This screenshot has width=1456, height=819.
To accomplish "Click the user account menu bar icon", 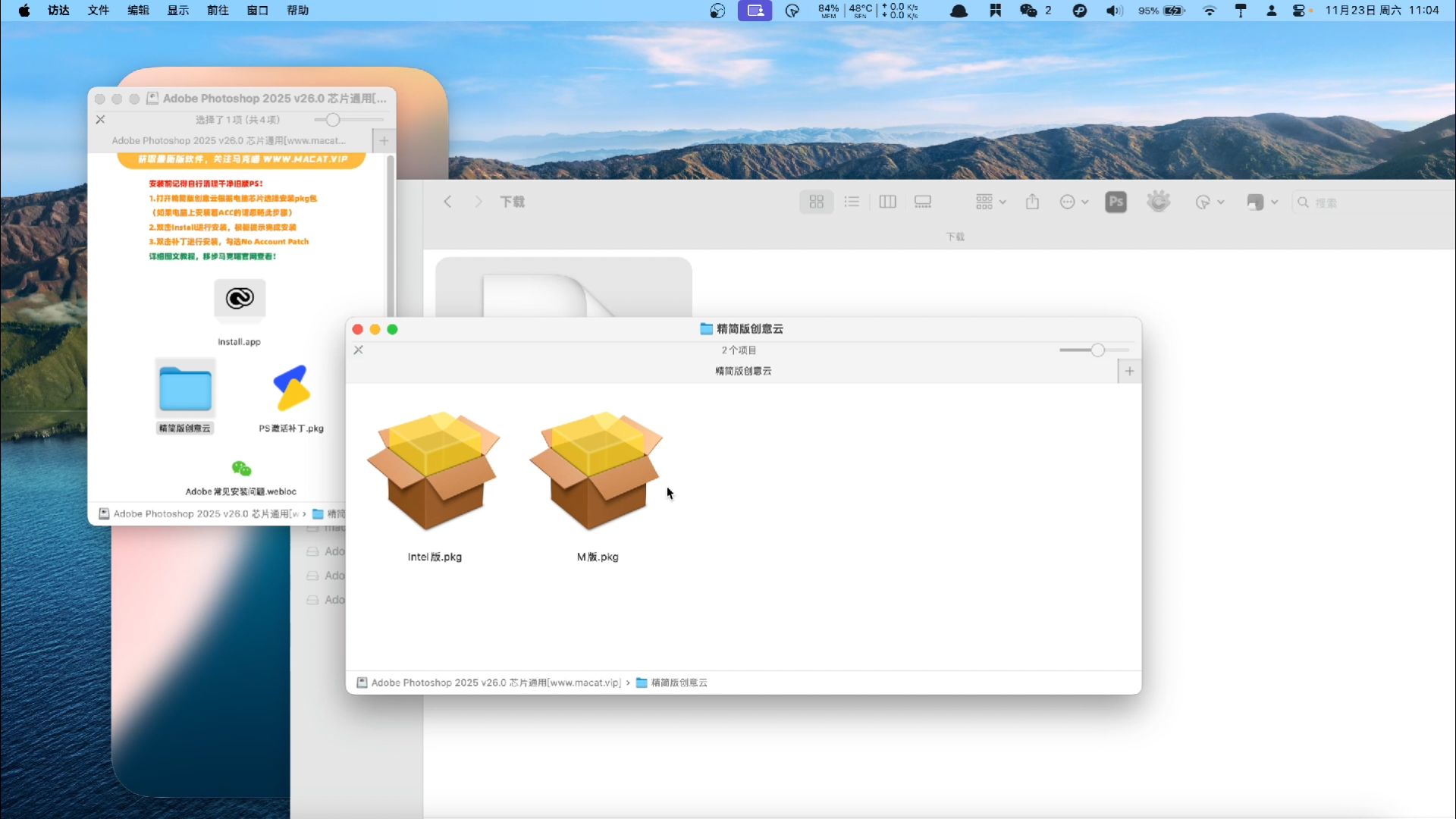I will (x=1271, y=11).
